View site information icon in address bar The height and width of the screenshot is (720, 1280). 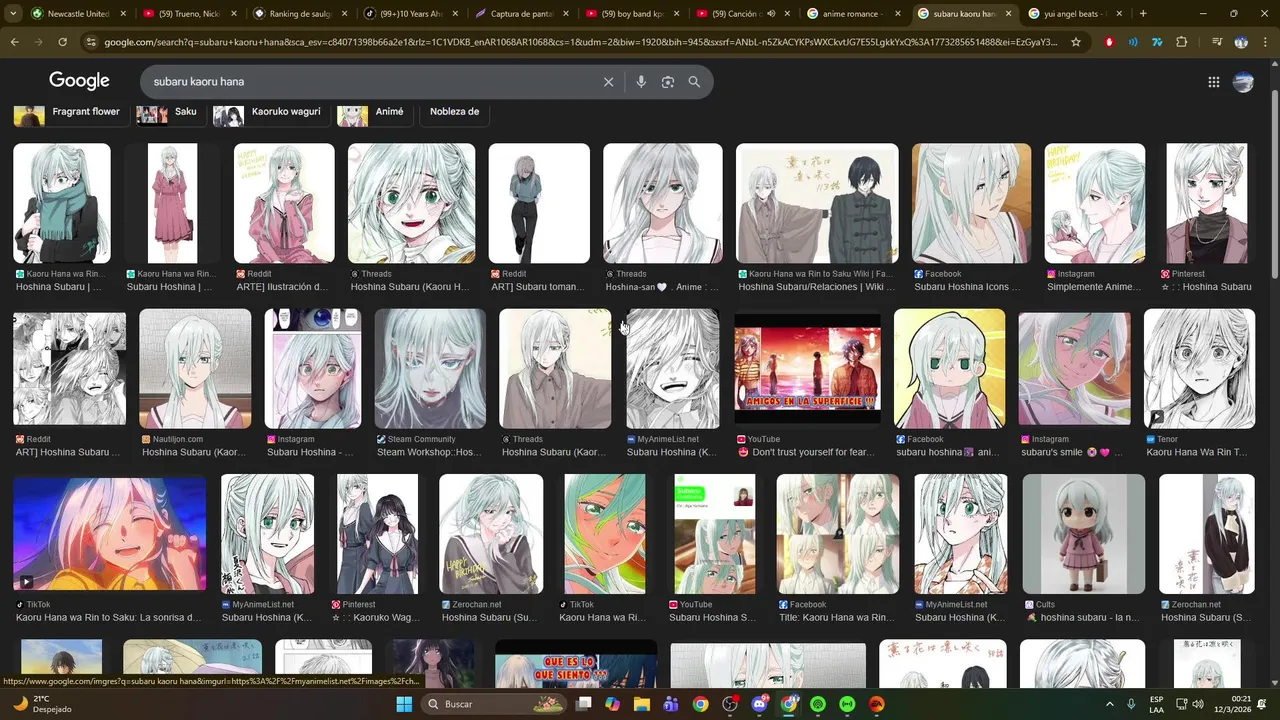pos(92,42)
